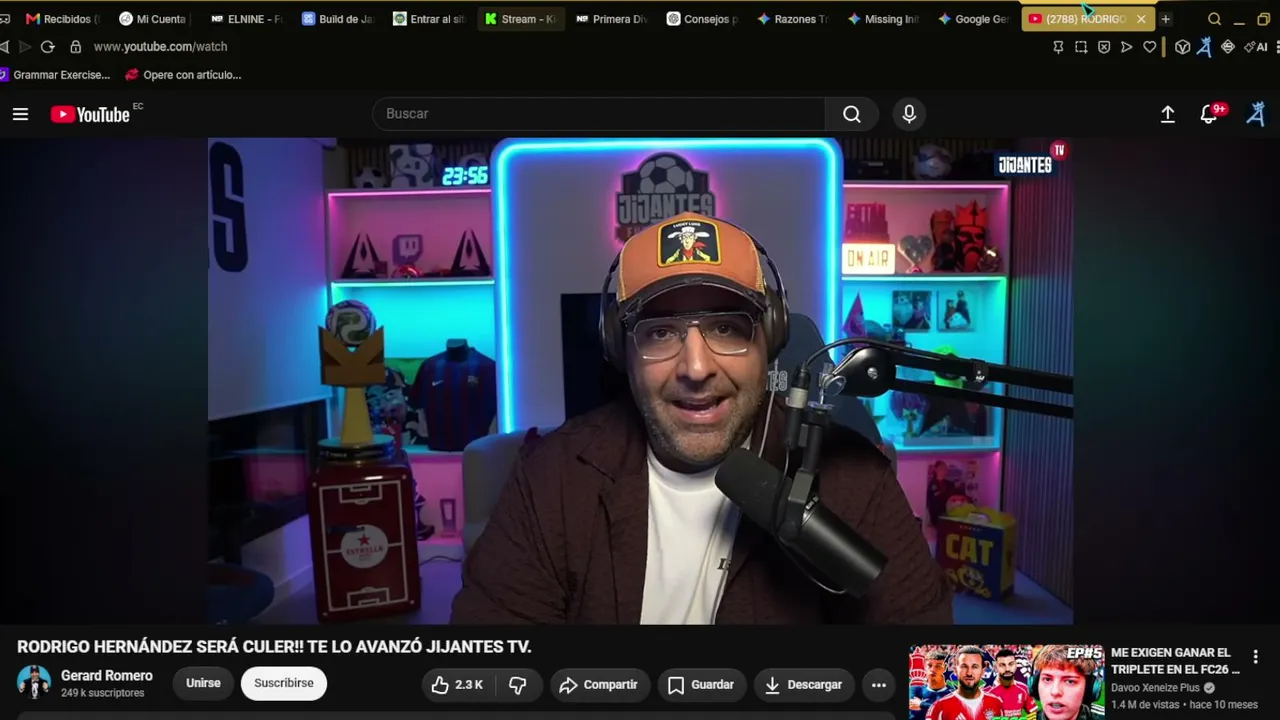
Task: Open the FC26 triplete video thumbnail
Action: 1006,682
